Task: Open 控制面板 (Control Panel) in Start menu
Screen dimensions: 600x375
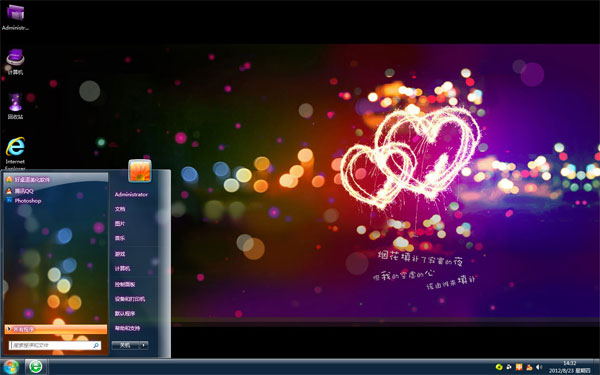Action: [125, 284]
